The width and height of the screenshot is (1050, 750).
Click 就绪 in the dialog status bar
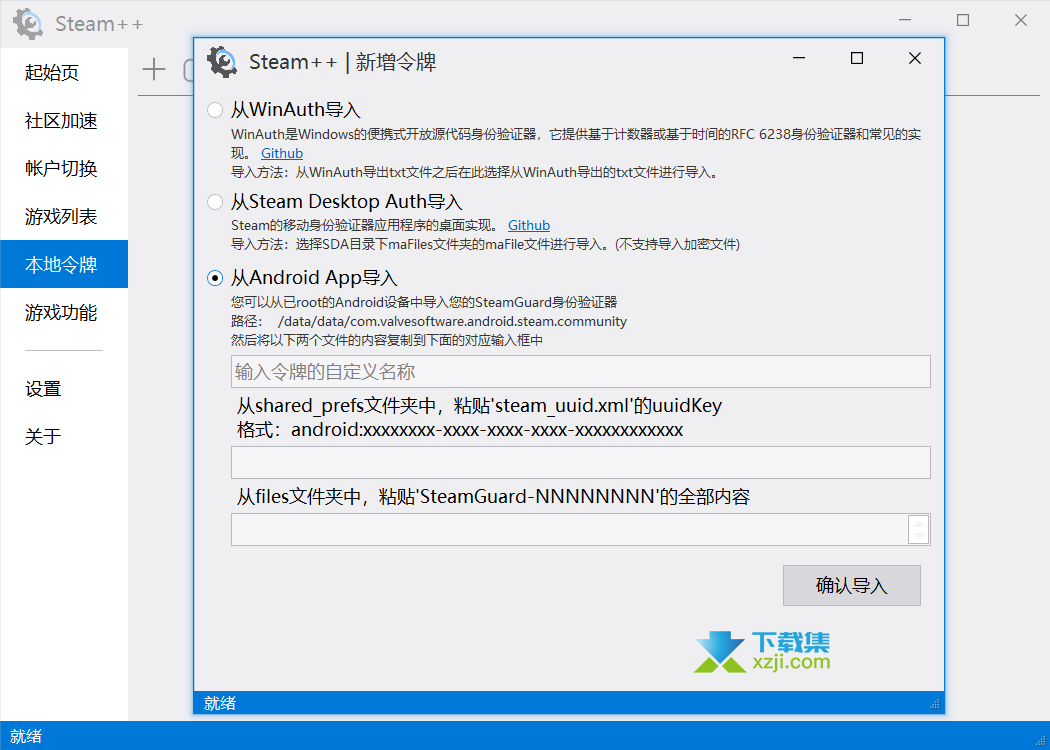pyautogui.click(x=220, y=703)
